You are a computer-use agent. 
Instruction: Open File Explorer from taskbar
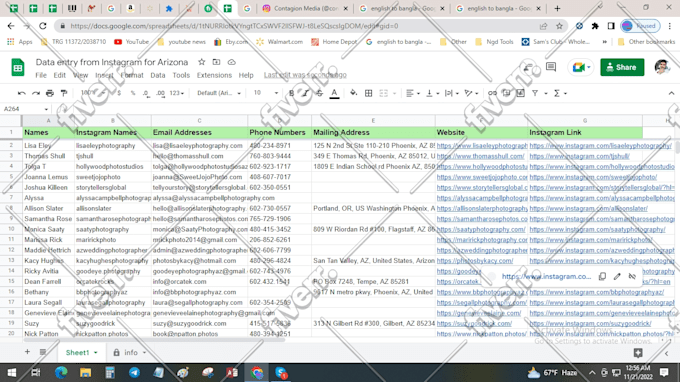tap(85, 372)
